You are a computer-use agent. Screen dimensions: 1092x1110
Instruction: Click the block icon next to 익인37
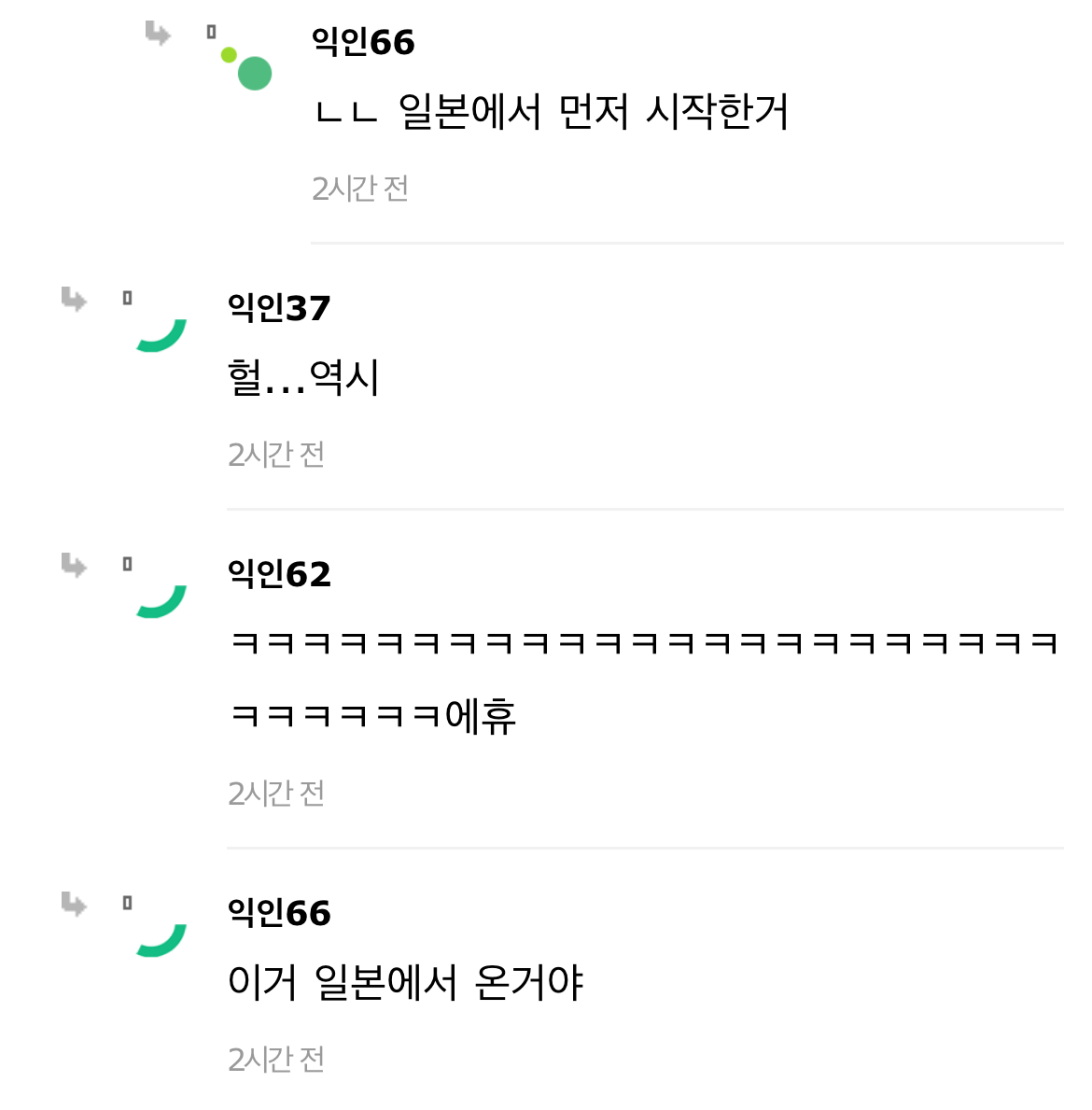[127, 297]
